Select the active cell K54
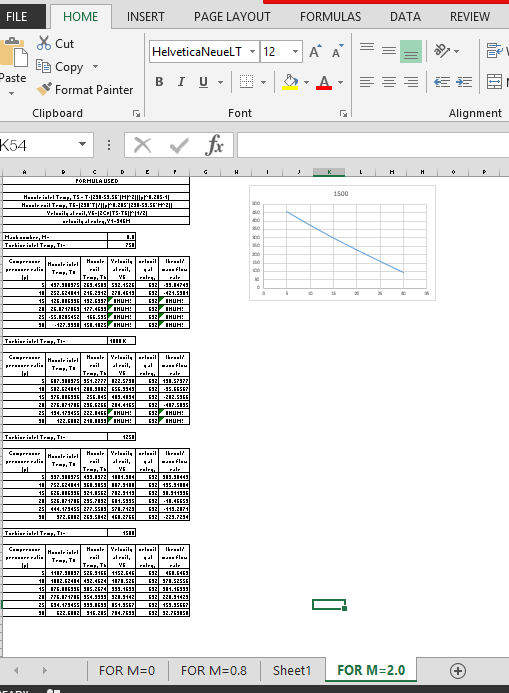 click(x=329, y=604)
